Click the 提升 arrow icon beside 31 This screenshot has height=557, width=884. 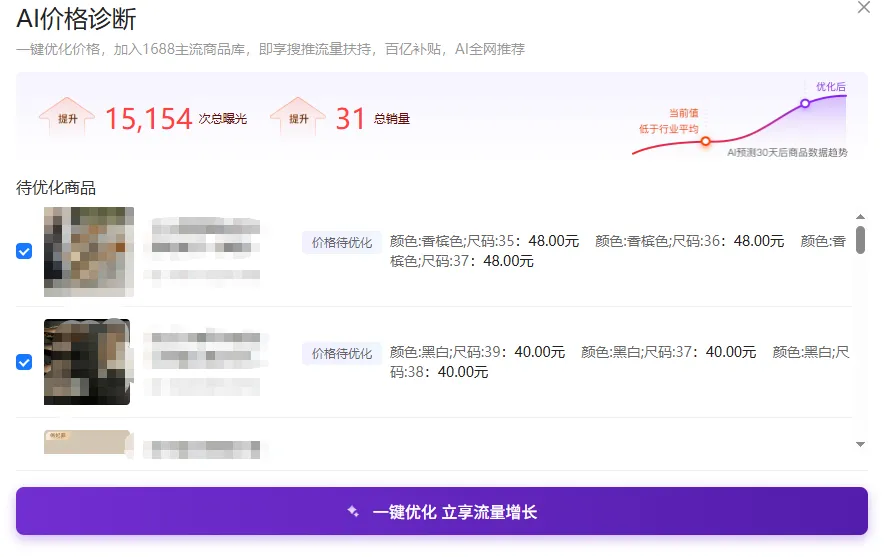coord(298,116)
